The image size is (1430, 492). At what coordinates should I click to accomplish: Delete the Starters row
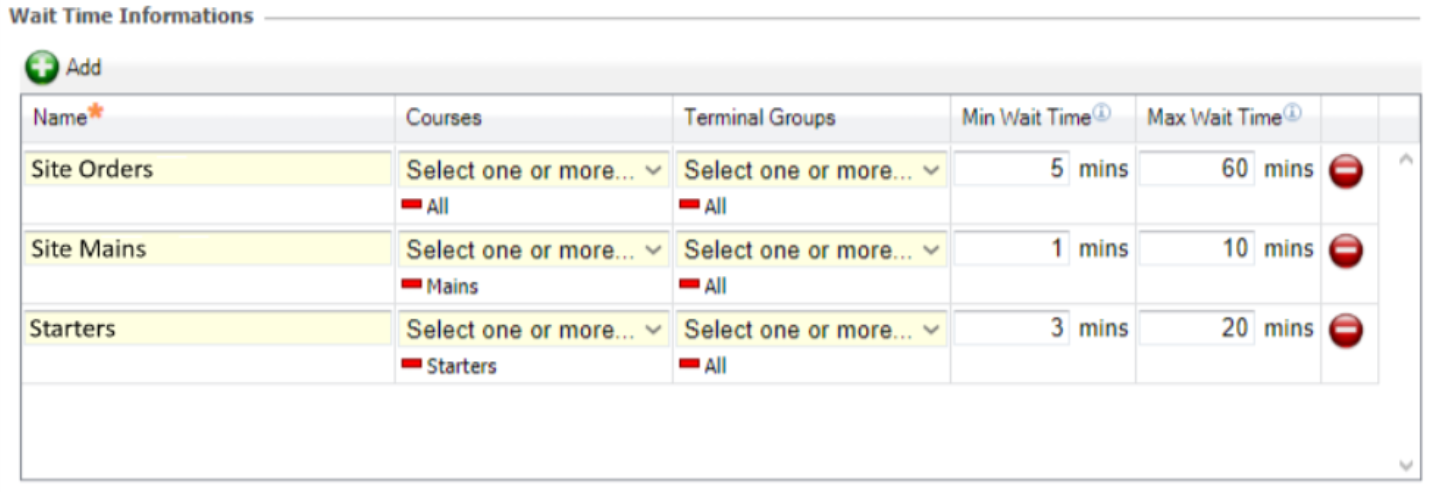[1346, 329]
